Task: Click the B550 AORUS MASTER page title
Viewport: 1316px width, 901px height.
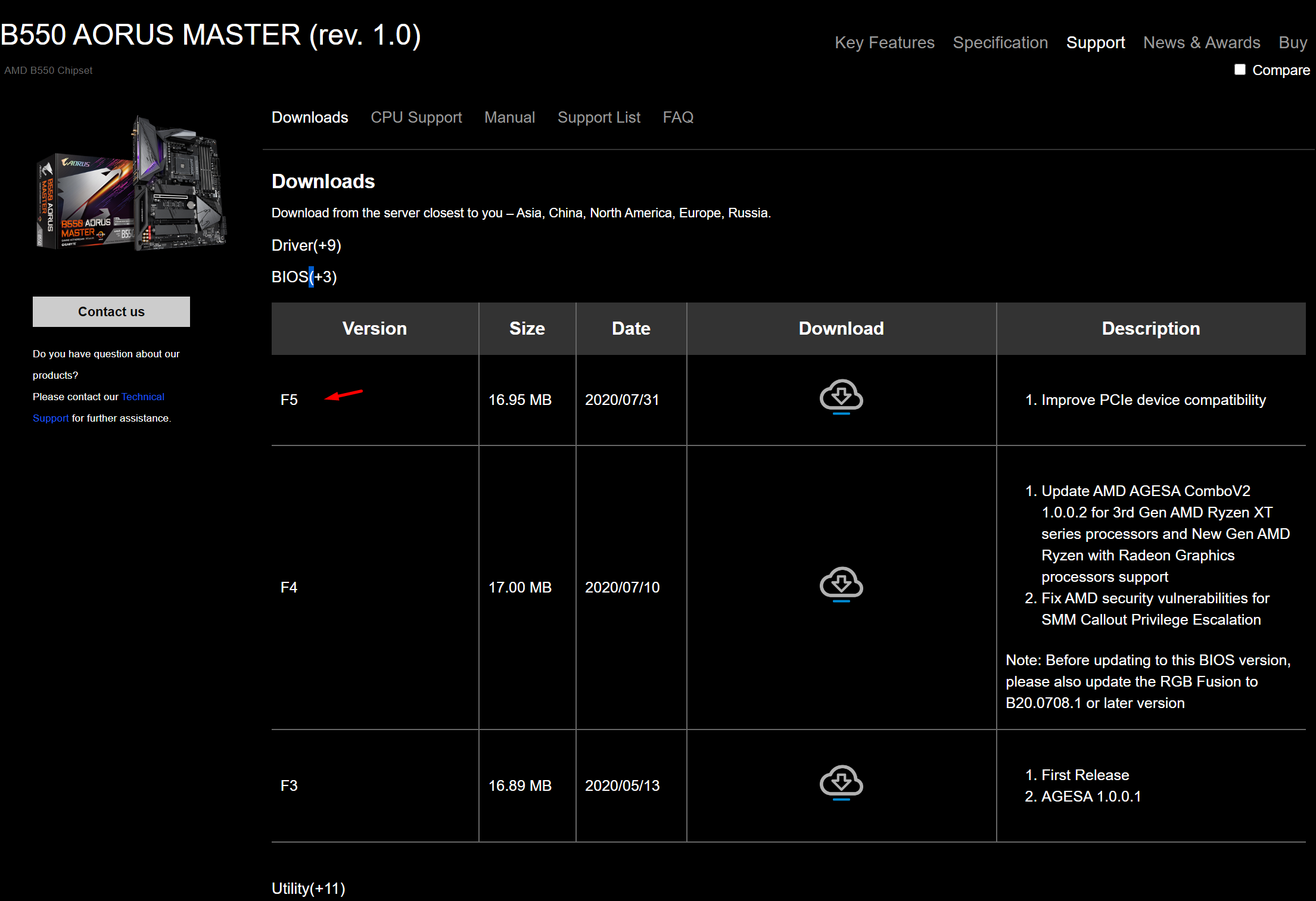Action: pos(210,35)
